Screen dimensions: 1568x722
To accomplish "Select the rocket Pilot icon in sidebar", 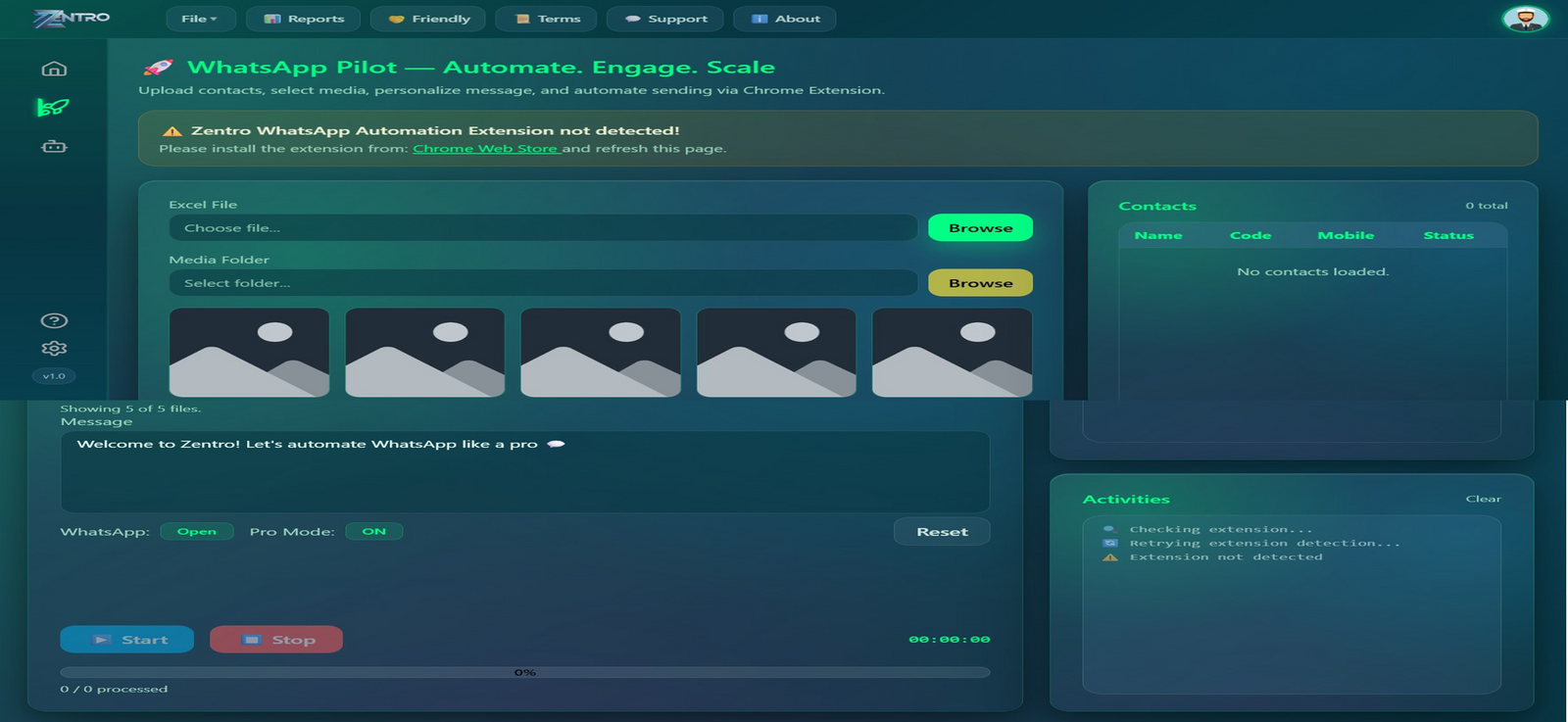I will pyautogui.click(x=53, y=107).
